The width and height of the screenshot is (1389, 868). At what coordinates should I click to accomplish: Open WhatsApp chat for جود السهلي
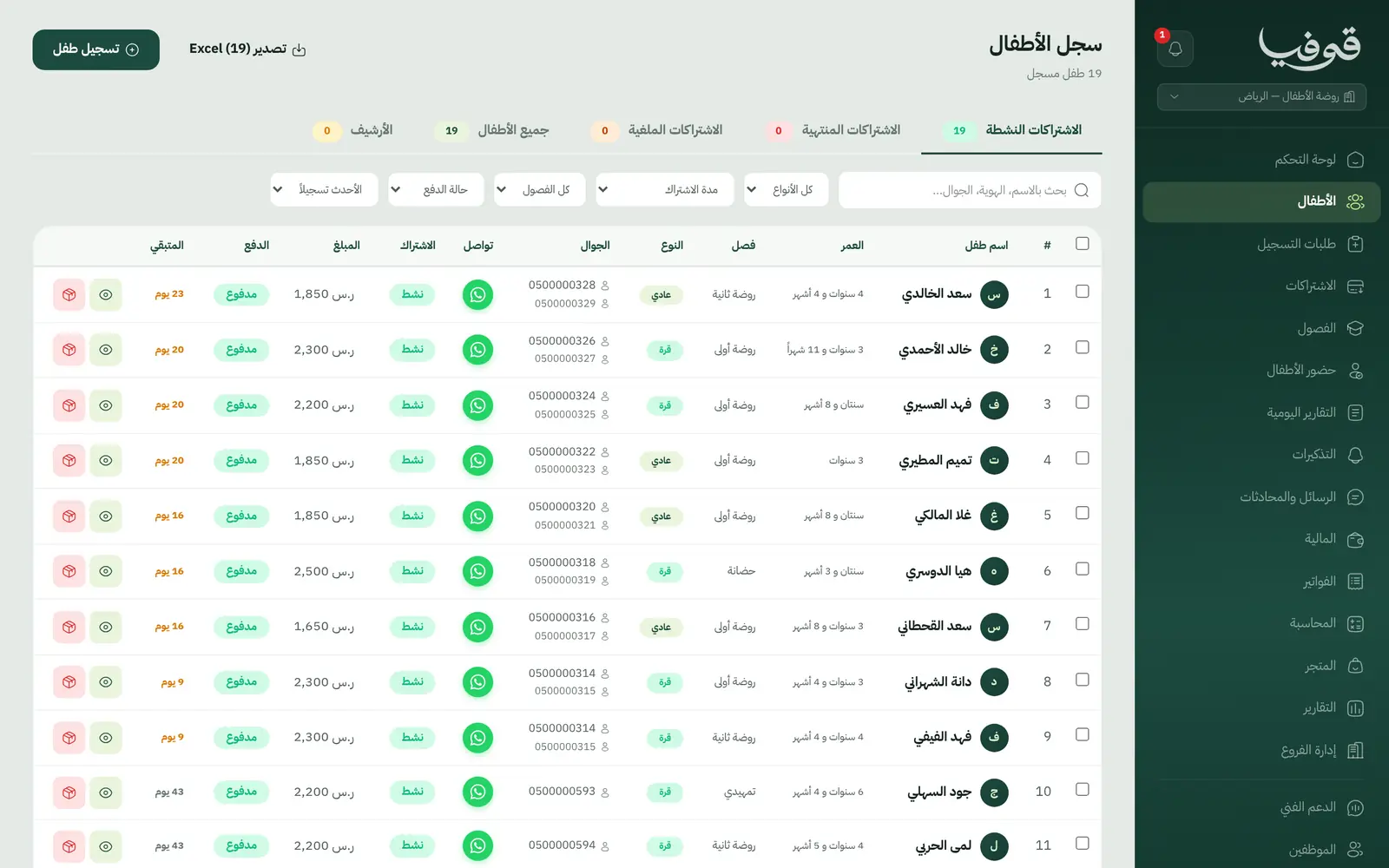(x=477, y=792)
